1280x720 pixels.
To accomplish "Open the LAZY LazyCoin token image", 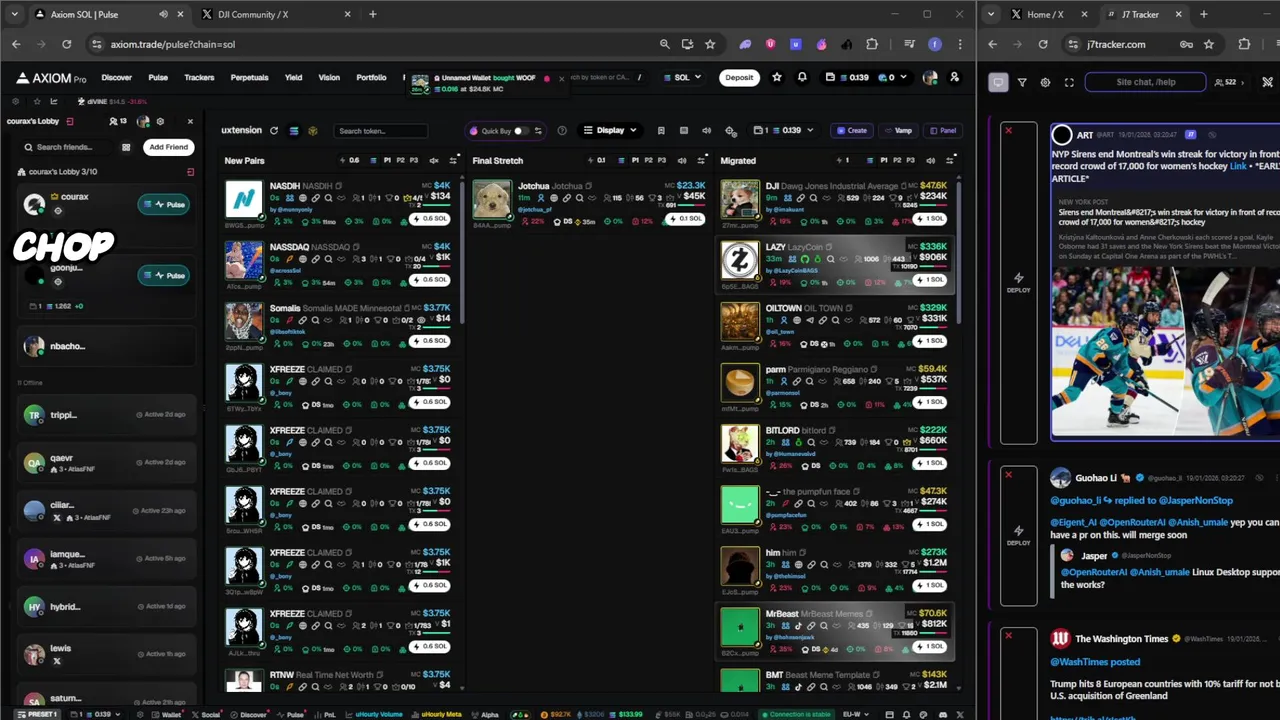I will tap(740, 260).
